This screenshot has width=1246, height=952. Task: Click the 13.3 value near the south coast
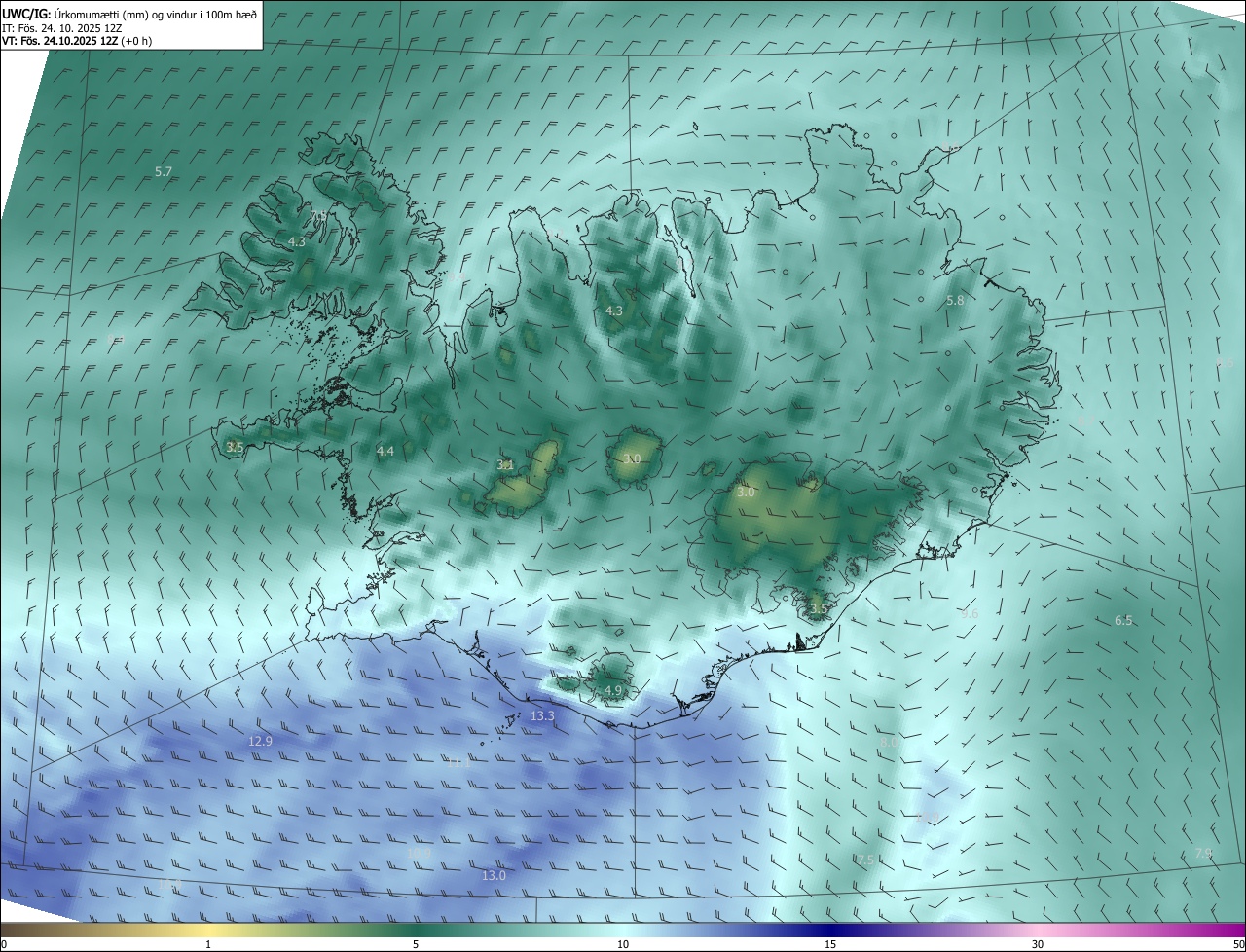[x=542, y=715]
